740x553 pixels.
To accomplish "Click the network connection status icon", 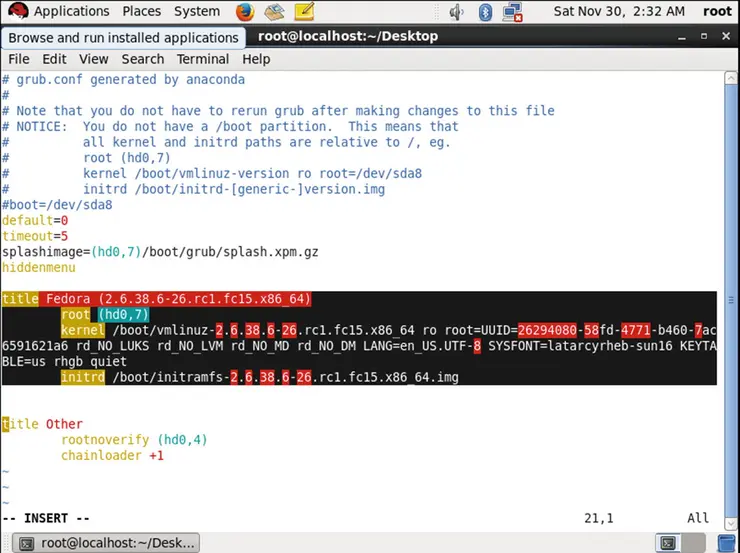I will pos(514,12).
